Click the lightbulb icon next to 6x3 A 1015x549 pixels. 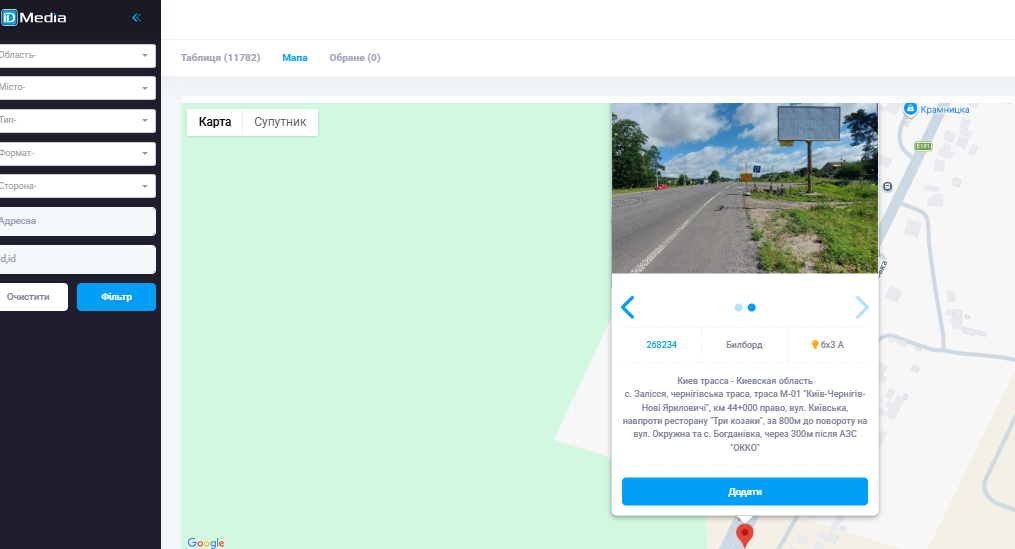815,344
